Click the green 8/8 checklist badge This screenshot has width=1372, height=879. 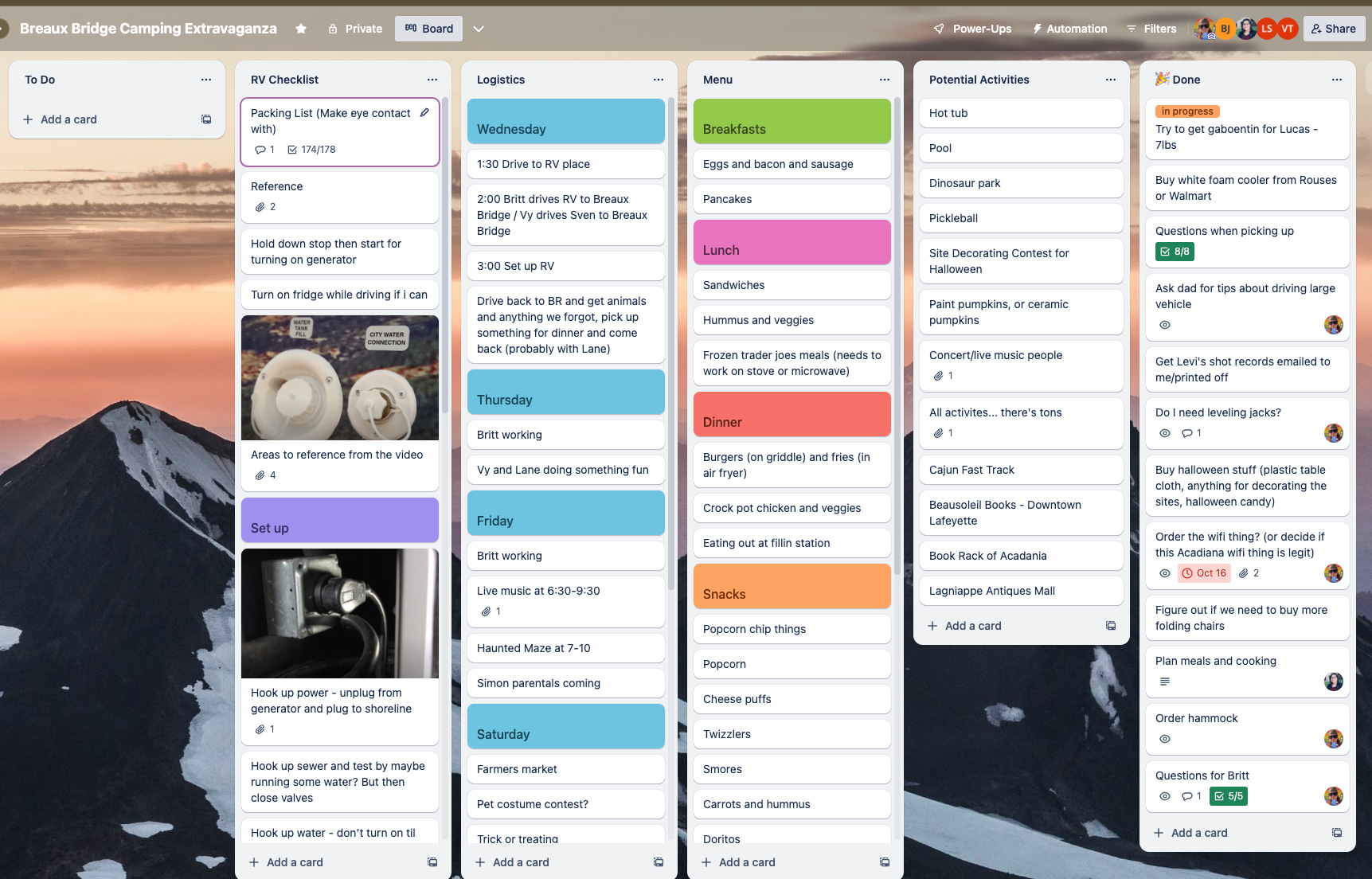coord(1175,252)
